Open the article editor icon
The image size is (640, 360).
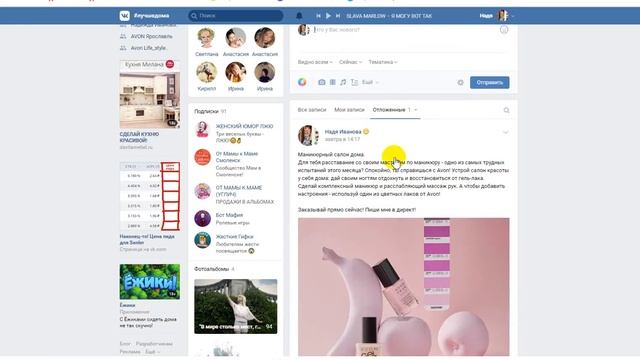click(x=354, y=82)
